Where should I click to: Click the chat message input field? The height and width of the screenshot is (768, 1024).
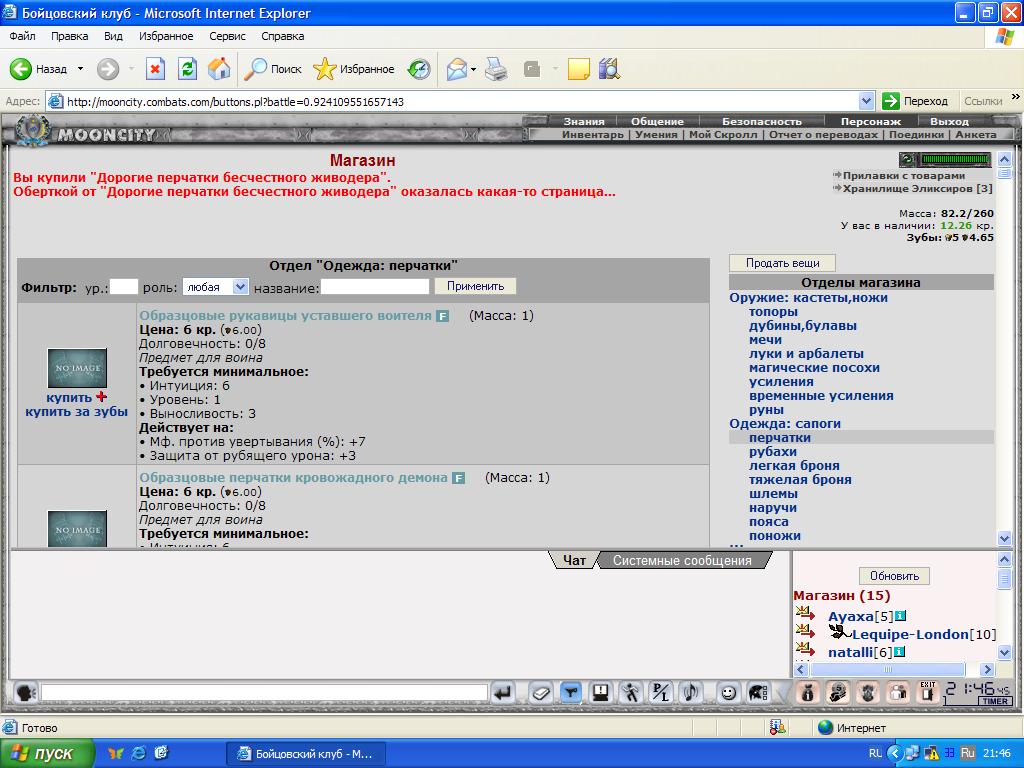tap(264, 692)
